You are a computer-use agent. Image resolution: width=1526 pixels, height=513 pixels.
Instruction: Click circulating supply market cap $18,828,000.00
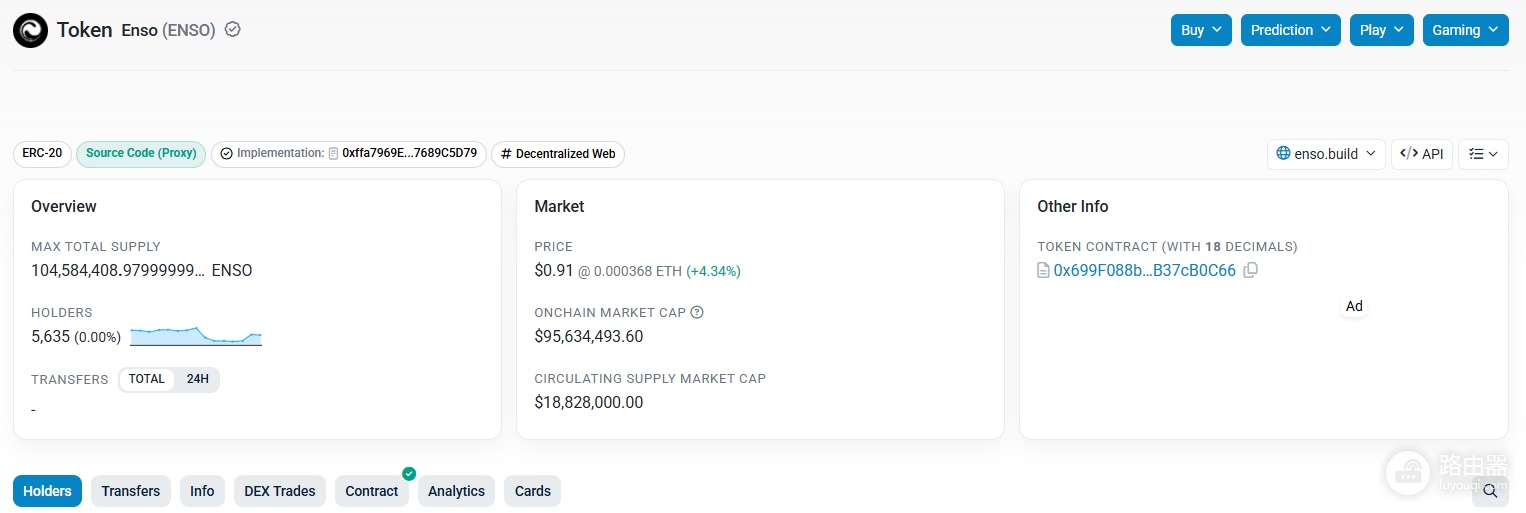click(589, 403)
